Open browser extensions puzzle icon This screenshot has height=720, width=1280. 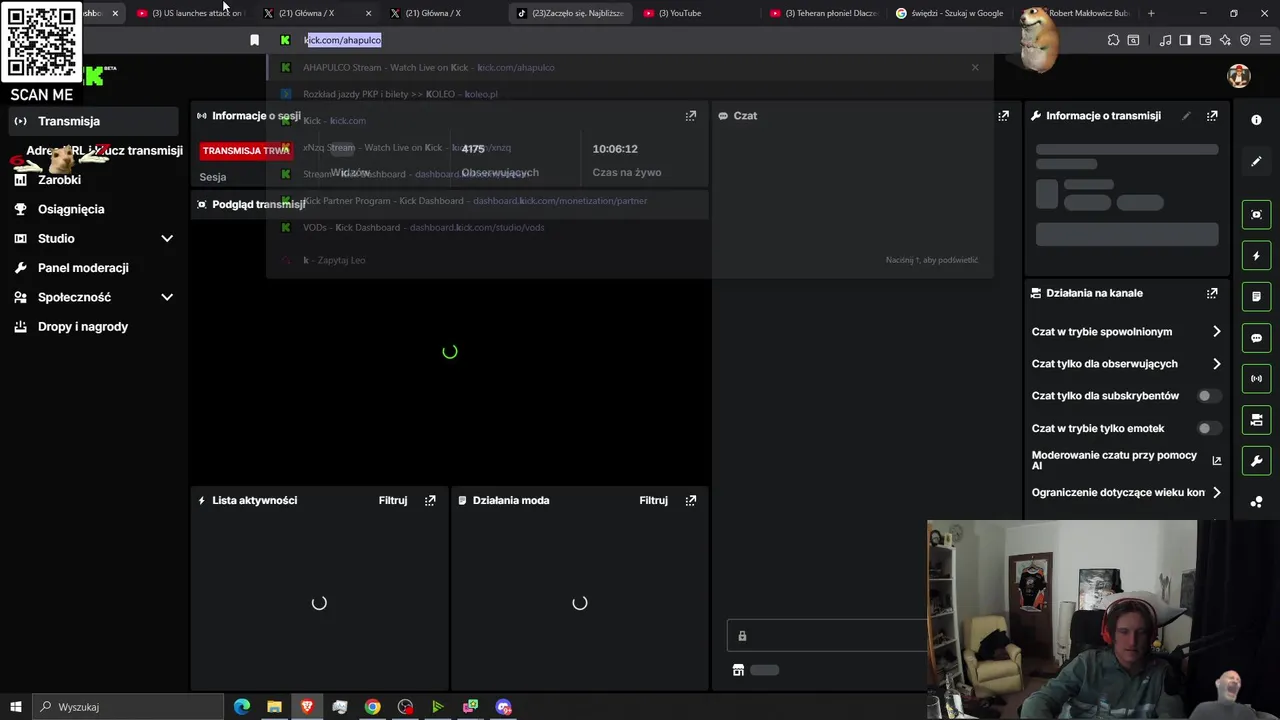(x=1113, y=40)
